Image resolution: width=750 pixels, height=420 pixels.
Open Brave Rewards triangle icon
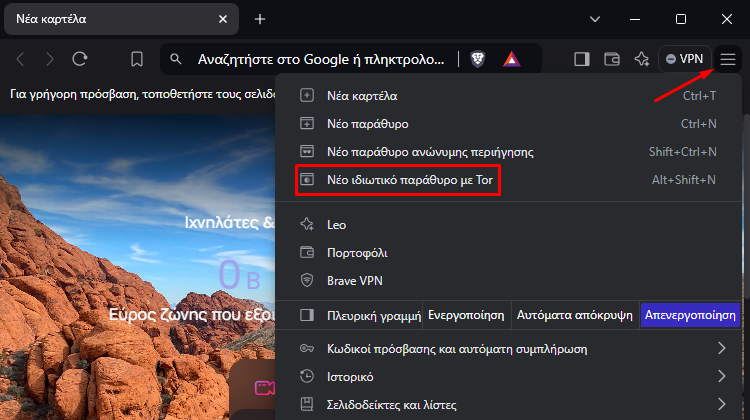click(x=511, y=59)
